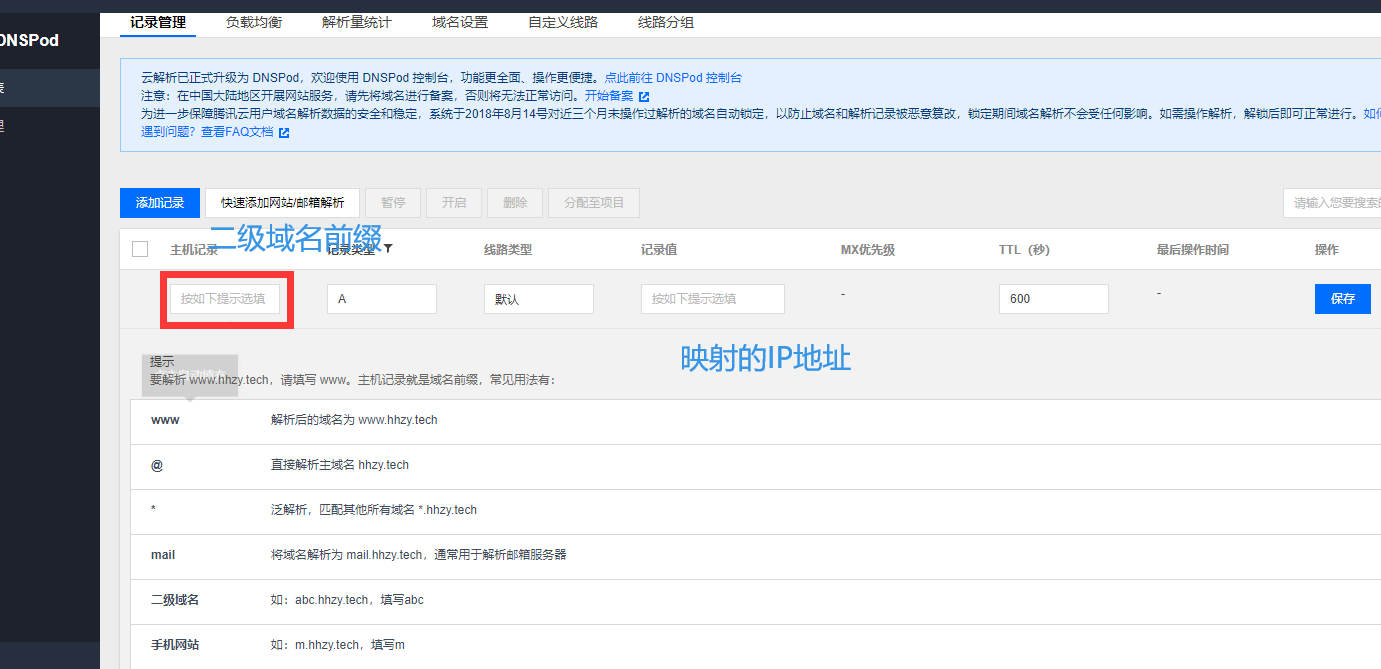This screenshot has height=669, width=1381.
Task: Click the blue 保存 button
Action: tap(1343, 298)
